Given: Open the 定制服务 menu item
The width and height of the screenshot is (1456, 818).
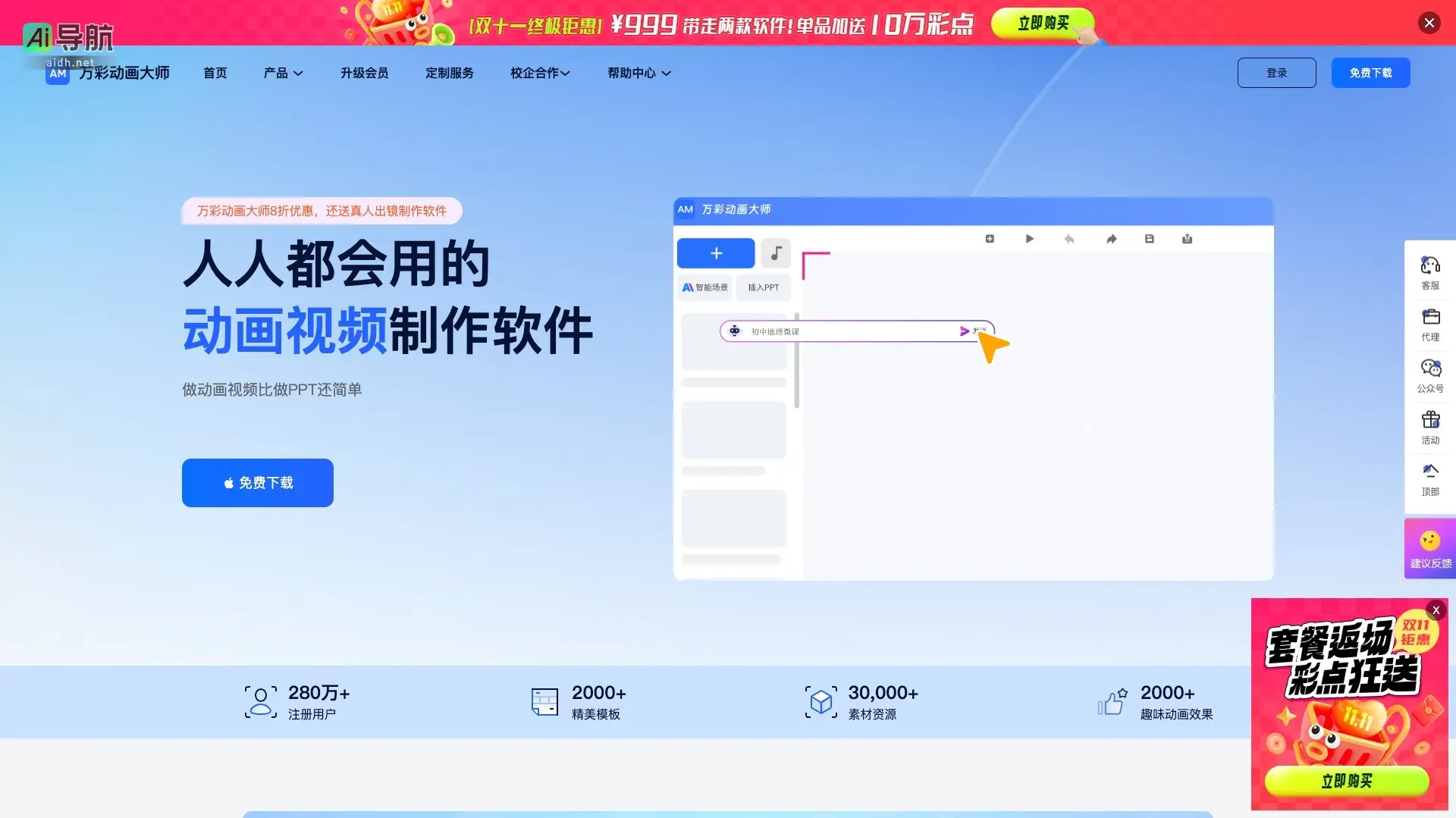Looking at the screenshot, I should pyautogui.click(x=449, y=73).
